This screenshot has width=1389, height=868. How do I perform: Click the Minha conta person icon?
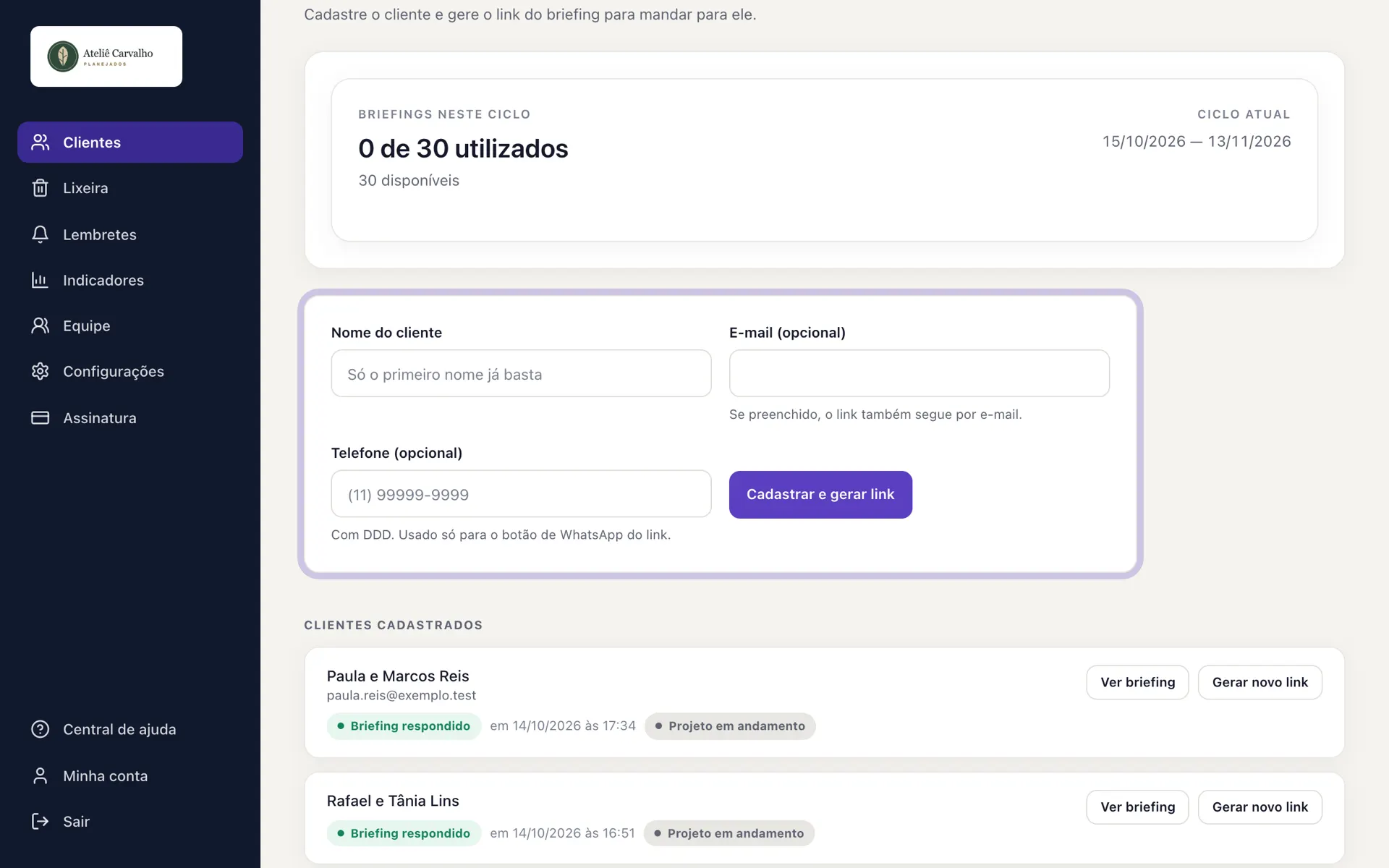[41, 775]
